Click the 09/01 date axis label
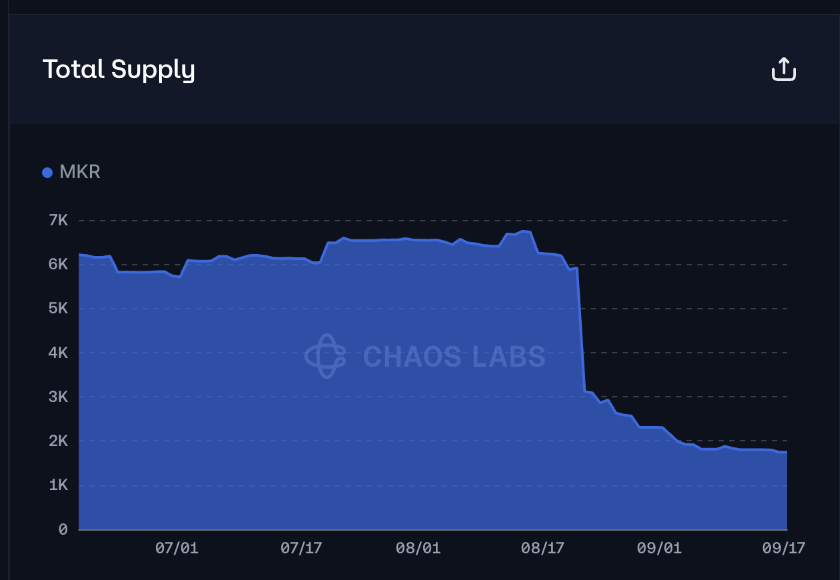The width and height of the screenshot is (840, 580). 660,548
